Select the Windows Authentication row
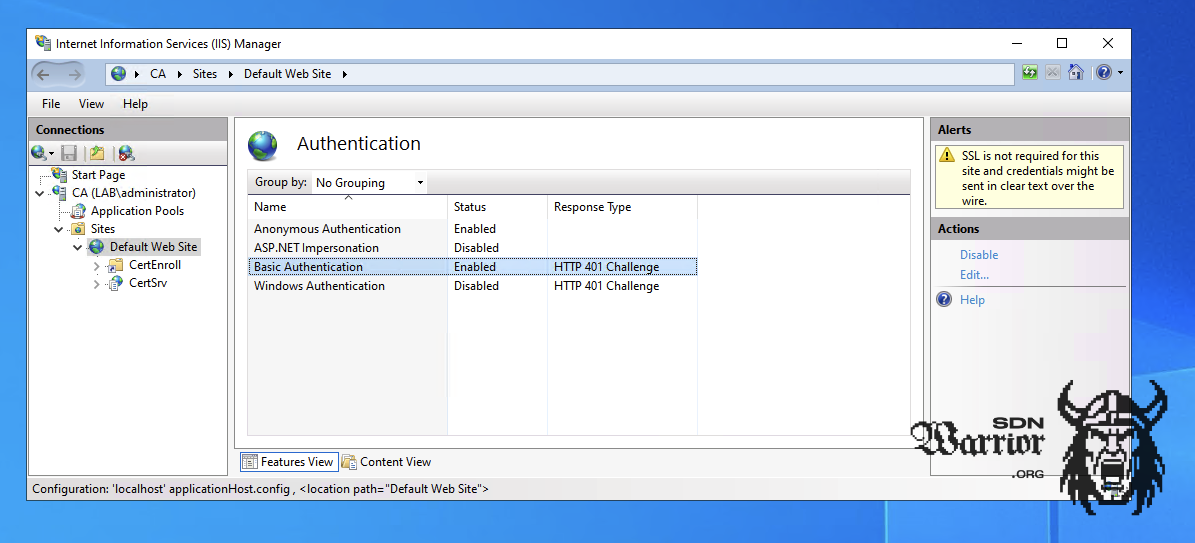This screenshot has width=1195, height=543. pyautogui.click(x=473, y=286)
